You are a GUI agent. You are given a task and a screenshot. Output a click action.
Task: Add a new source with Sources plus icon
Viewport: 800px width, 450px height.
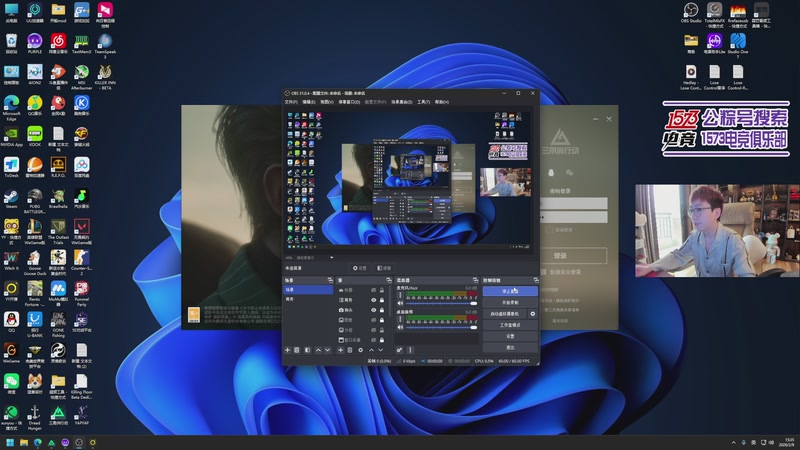click(340, 350)
